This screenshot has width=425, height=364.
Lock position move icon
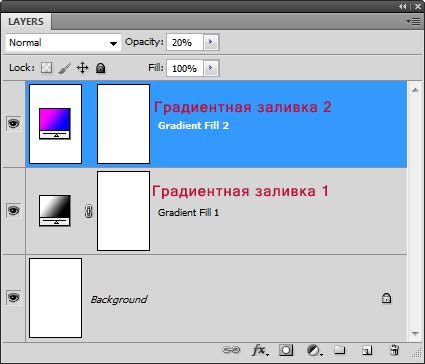pyautogui.click(x=82, y=68)
